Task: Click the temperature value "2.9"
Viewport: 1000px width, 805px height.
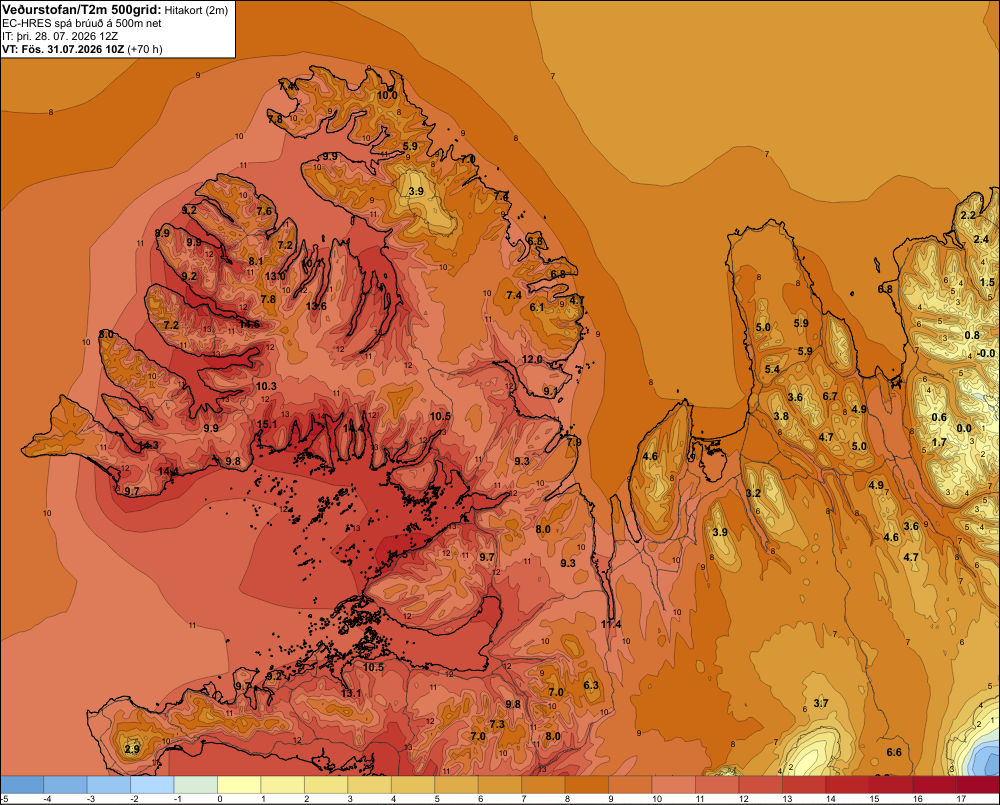Action: [132, 749]
